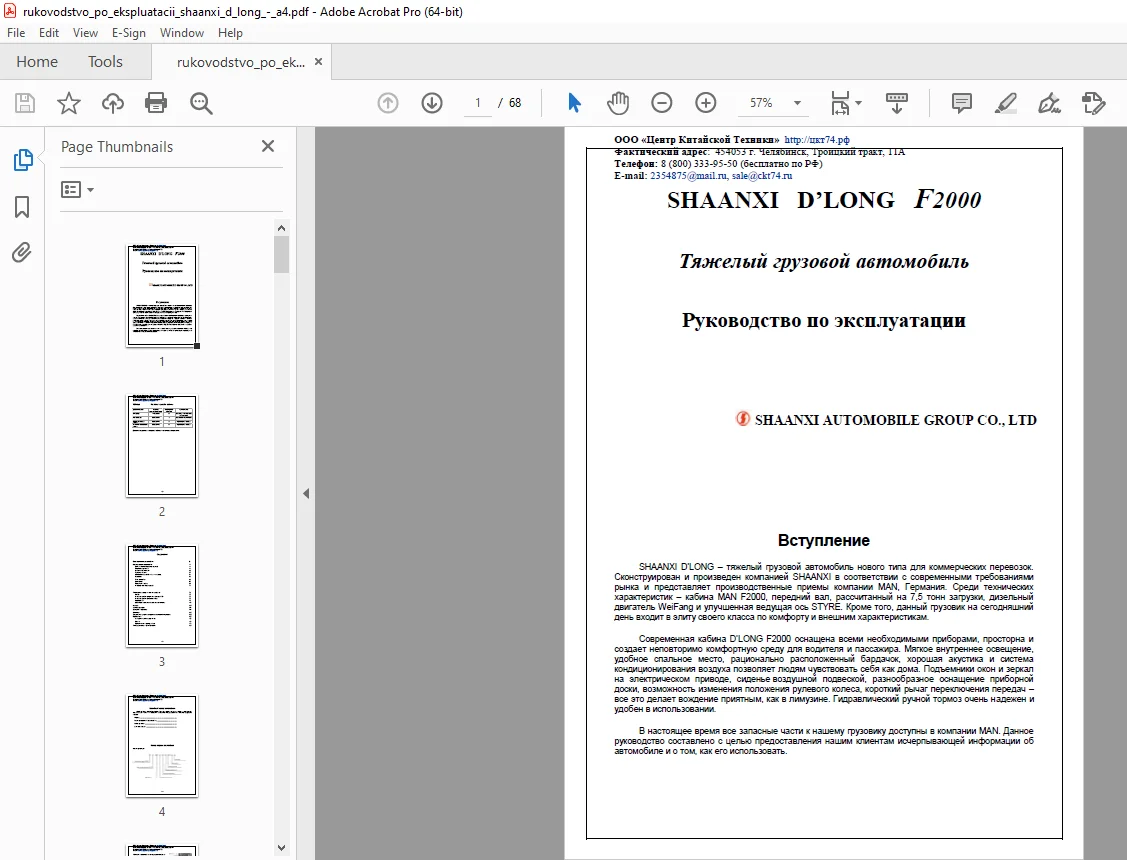Switch to the Tools tab
The height and width of the screenshot is (860, 1127).
[x=105, y=62]
